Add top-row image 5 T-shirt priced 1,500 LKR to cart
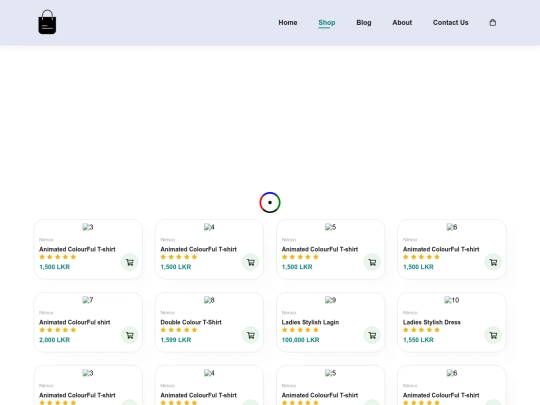 click(x=372, y=262)
